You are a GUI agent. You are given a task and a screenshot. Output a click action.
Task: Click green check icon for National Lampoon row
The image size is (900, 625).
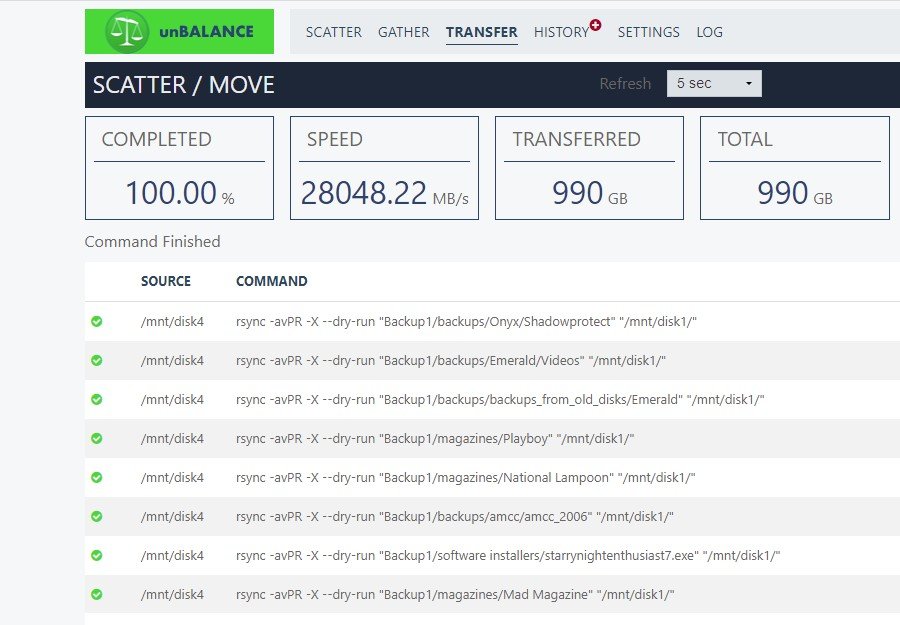pyautogui.click(x=97, y=478)
